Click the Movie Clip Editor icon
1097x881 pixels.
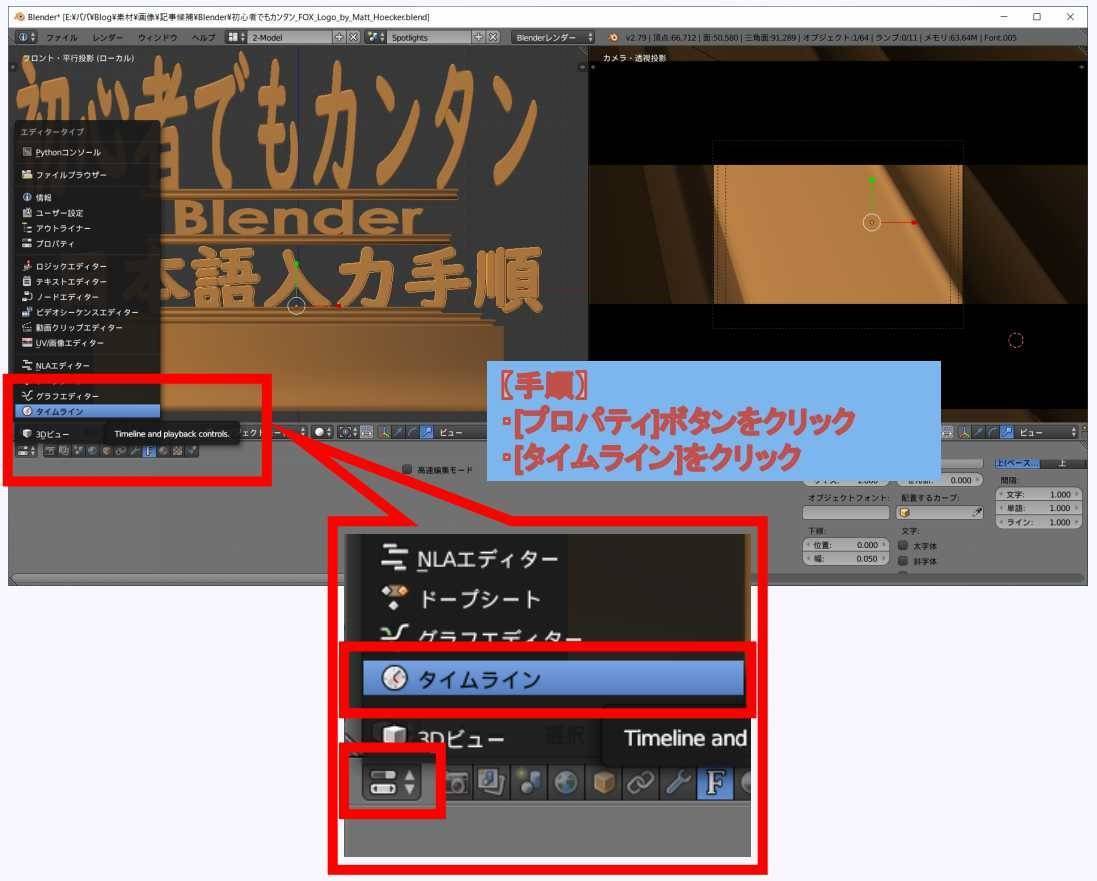[27, 327]
